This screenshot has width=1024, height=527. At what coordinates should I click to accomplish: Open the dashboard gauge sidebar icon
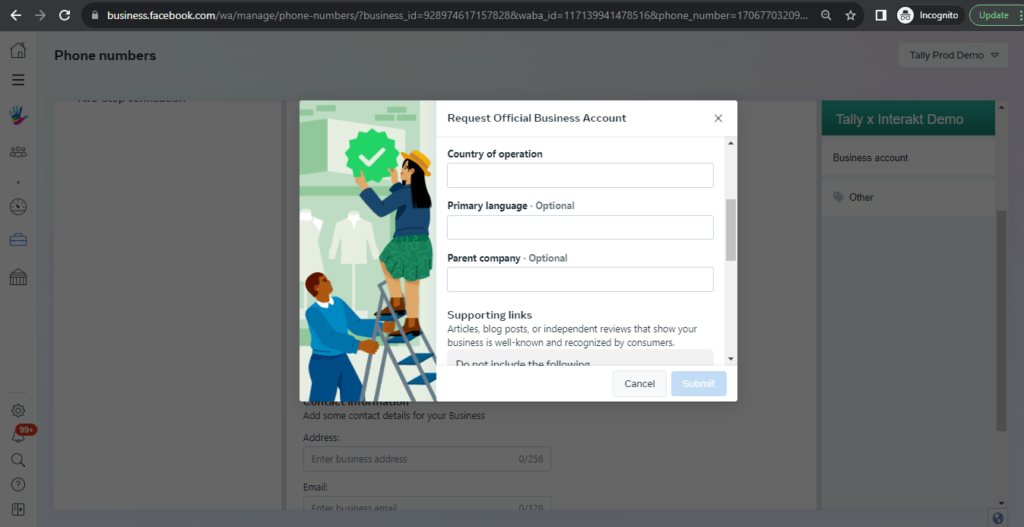click(18, 208)
